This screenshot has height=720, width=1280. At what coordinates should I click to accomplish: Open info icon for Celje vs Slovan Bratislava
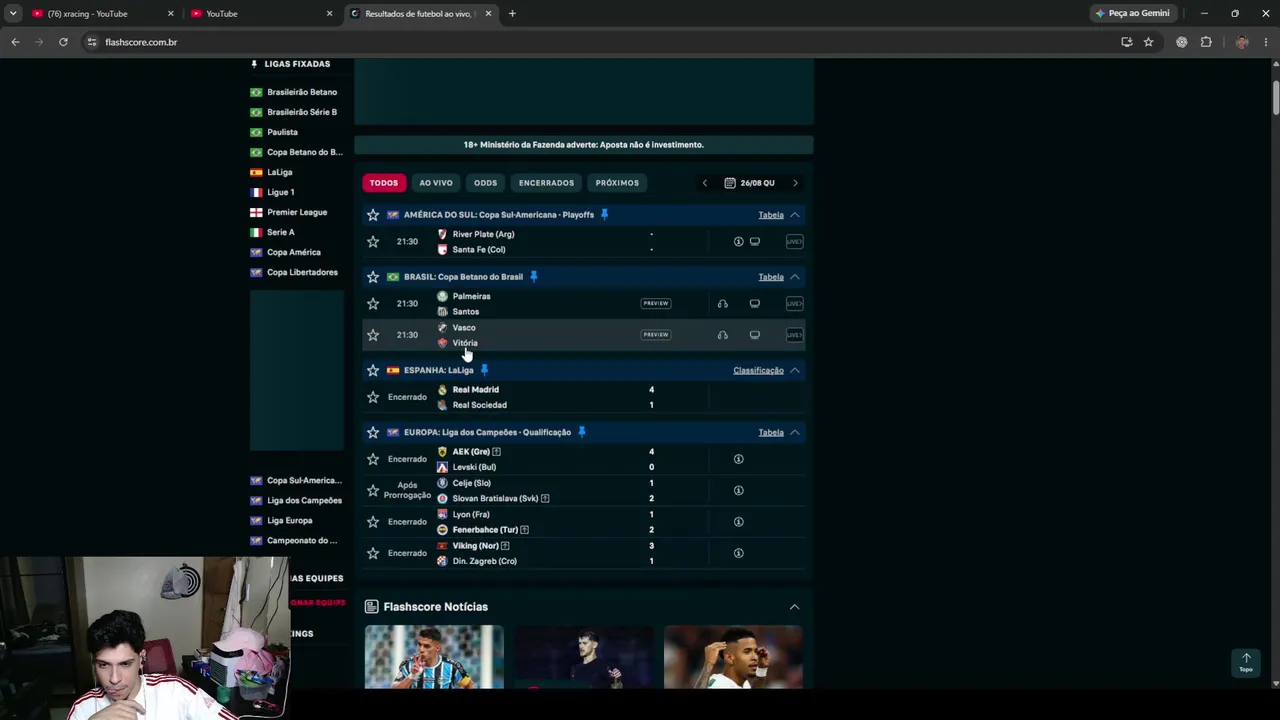click(x=738, y=490)
